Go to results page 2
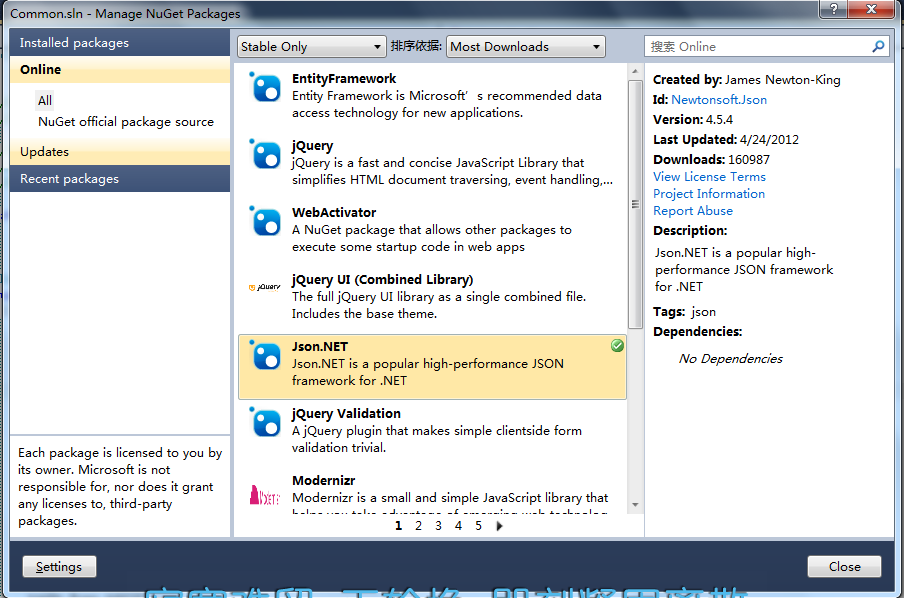This screenshot has height=598, width=904. coord(418,526)
